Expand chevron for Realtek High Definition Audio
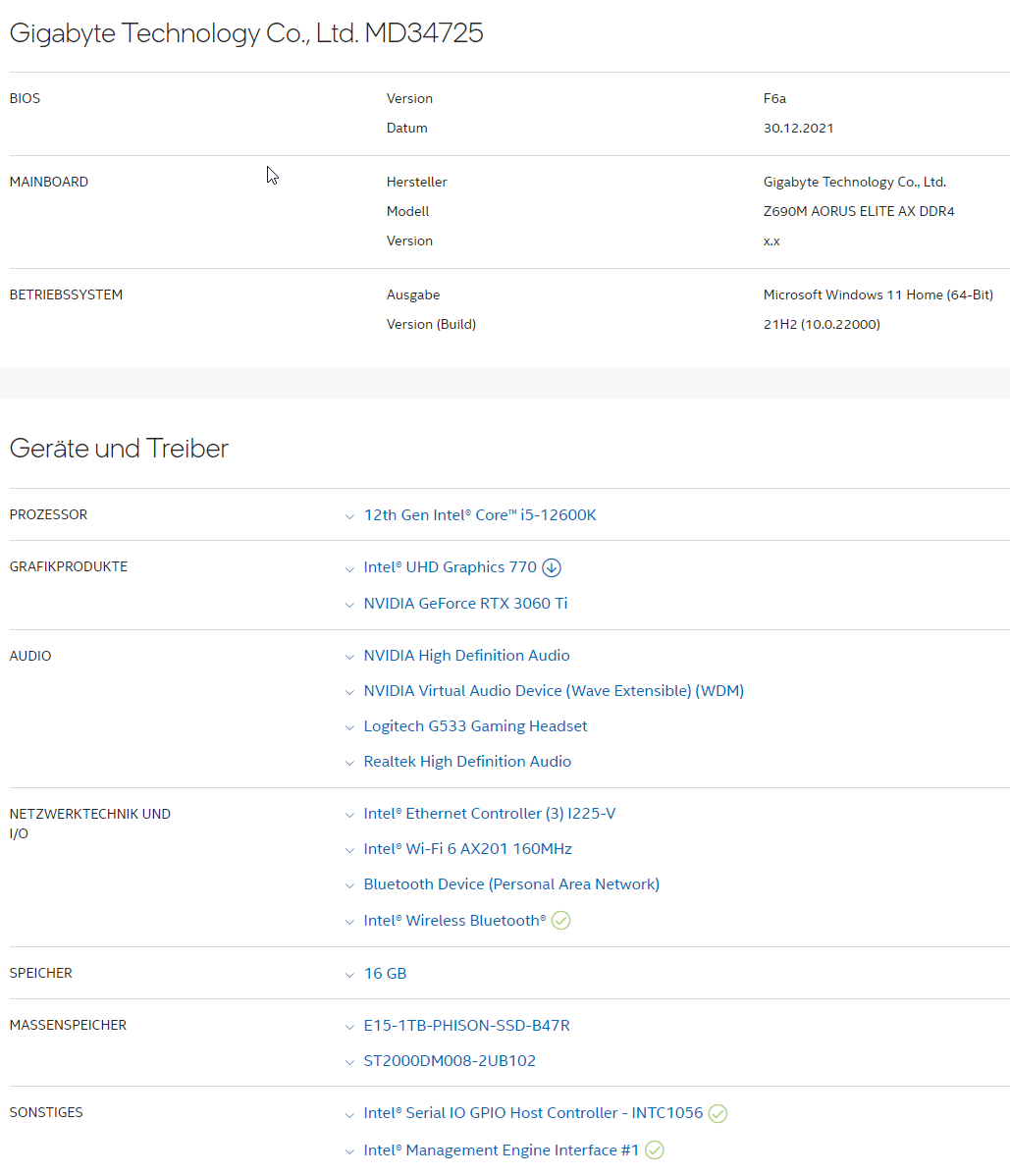 349,763
